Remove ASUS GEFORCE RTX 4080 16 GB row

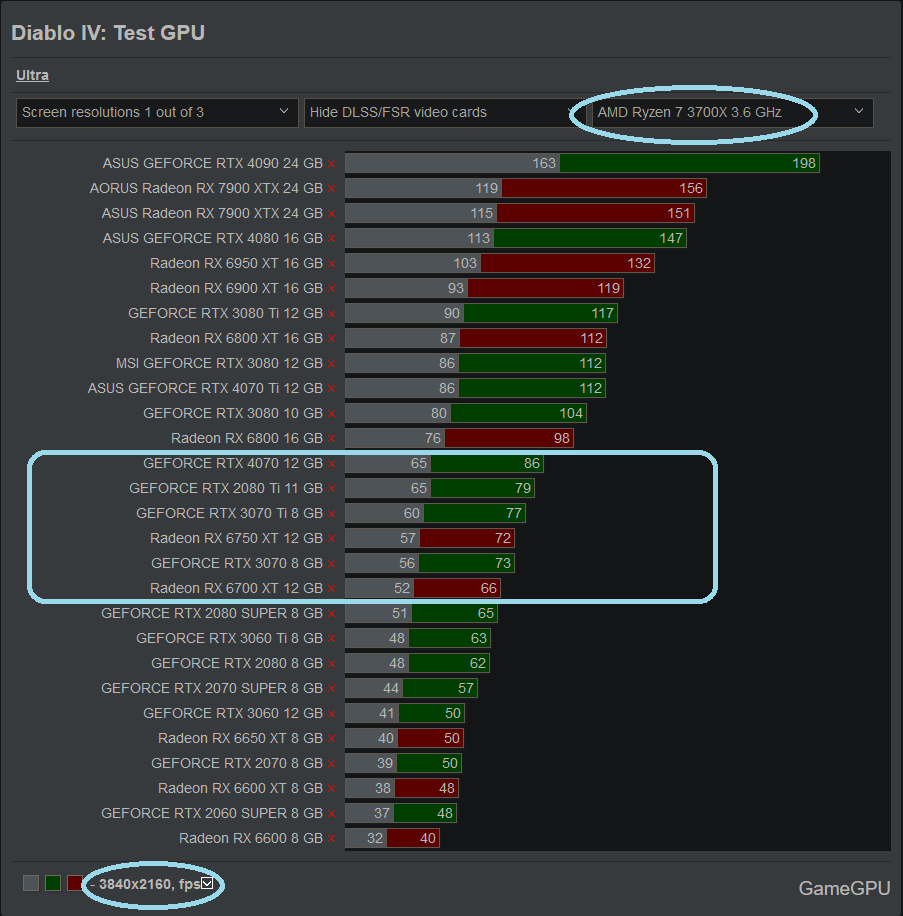tap(332, 239)
